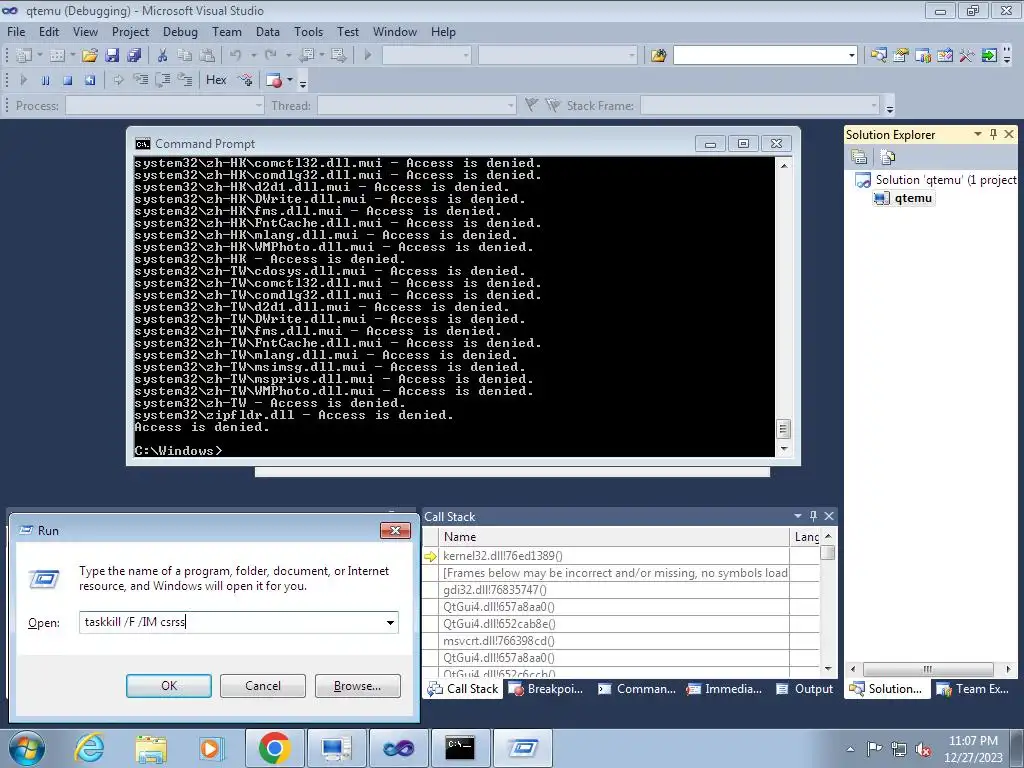The height and width of the screenshot is (768, 1024).
Task: Click the Undo arrow icon
Action: (x=236, y=56)
